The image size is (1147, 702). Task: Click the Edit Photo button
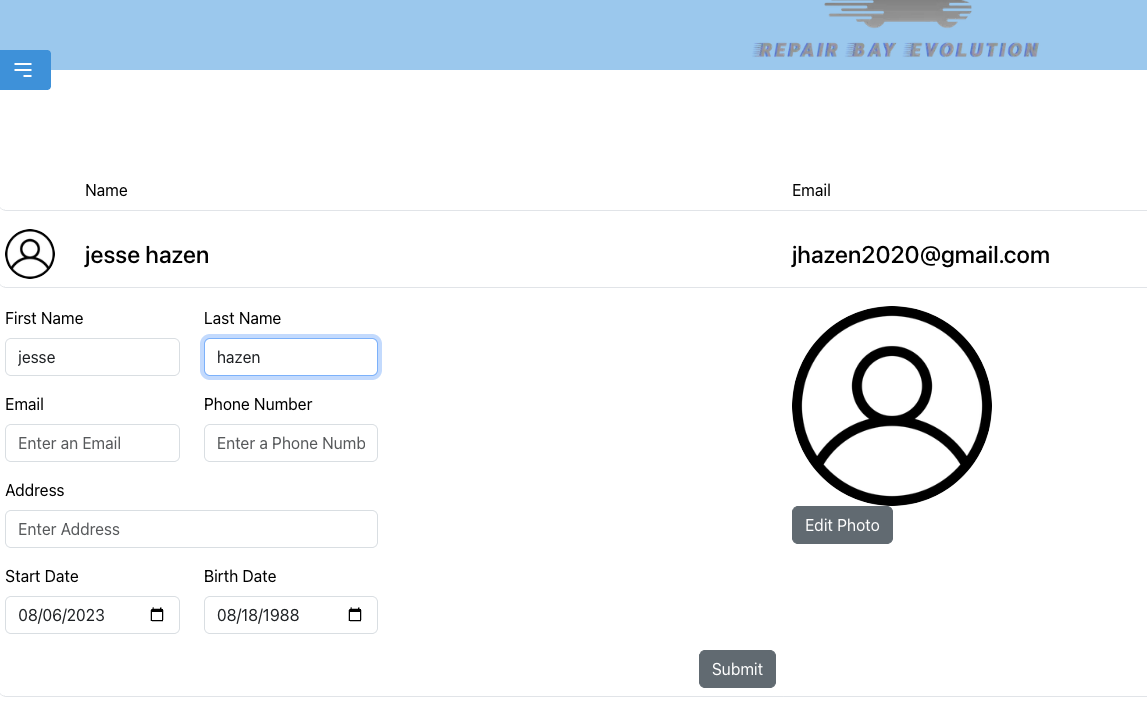coord(842,524)
